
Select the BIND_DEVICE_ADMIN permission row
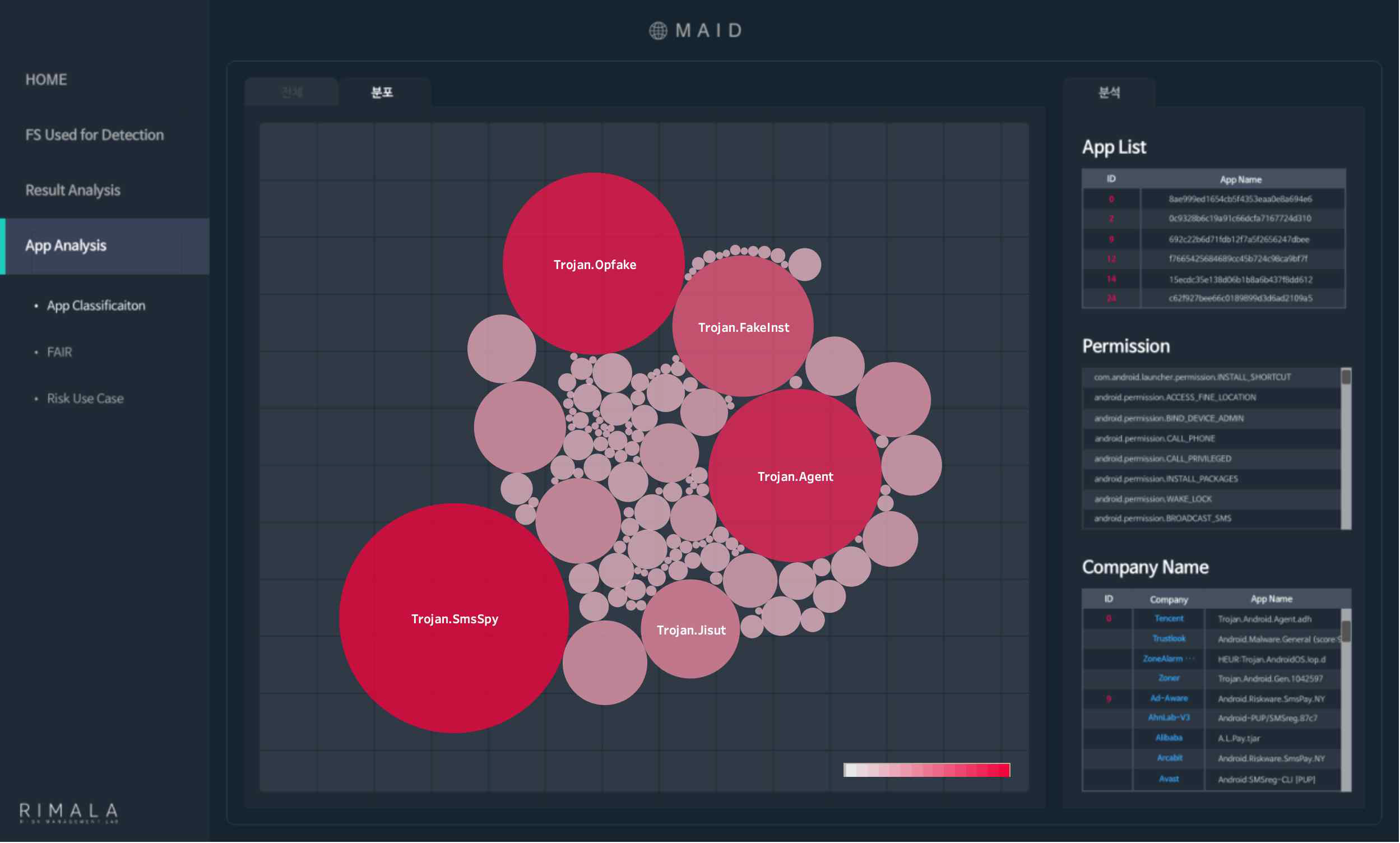(x=1211, y=419)
